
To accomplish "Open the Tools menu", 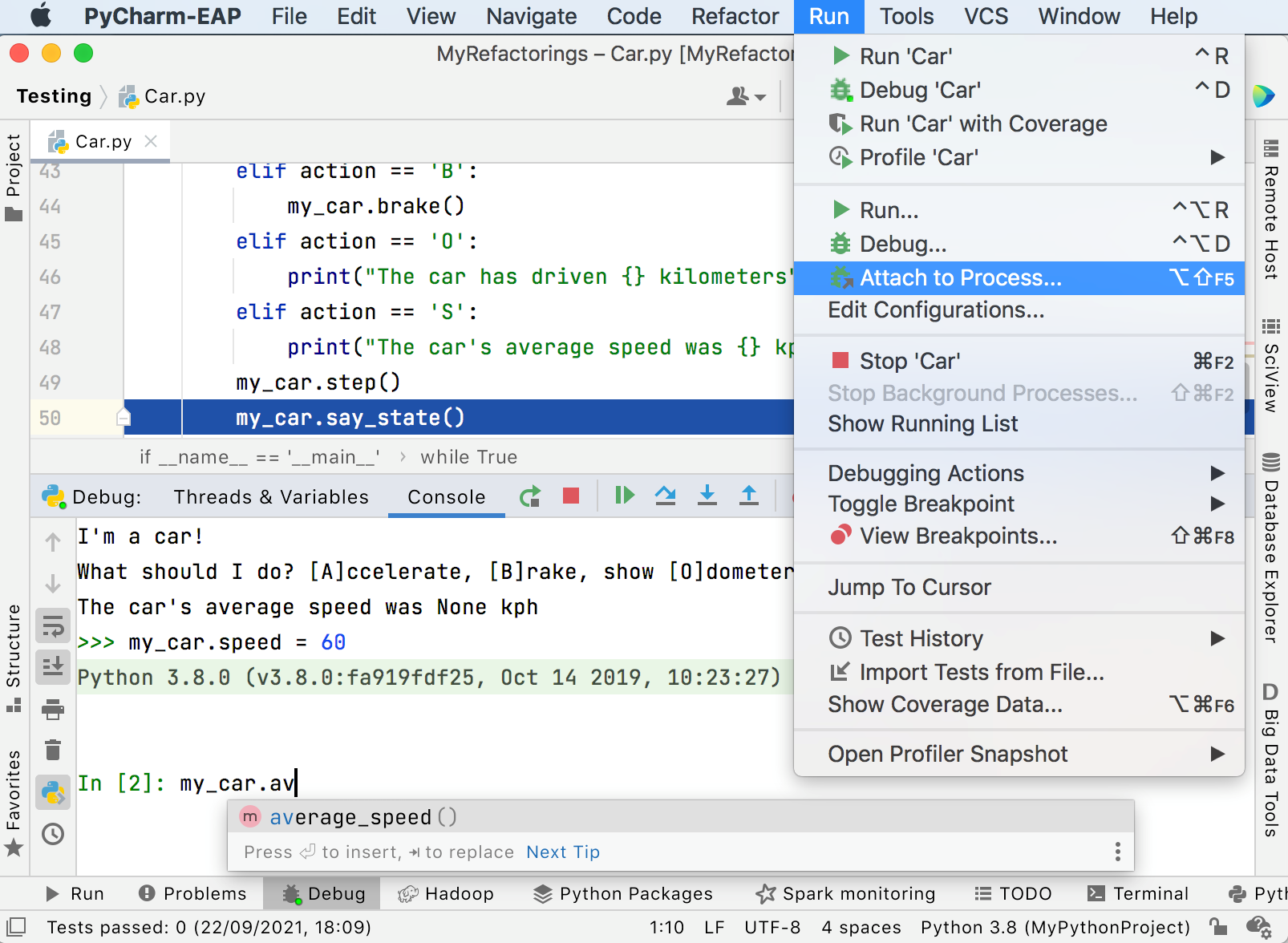I will (906, 16).
